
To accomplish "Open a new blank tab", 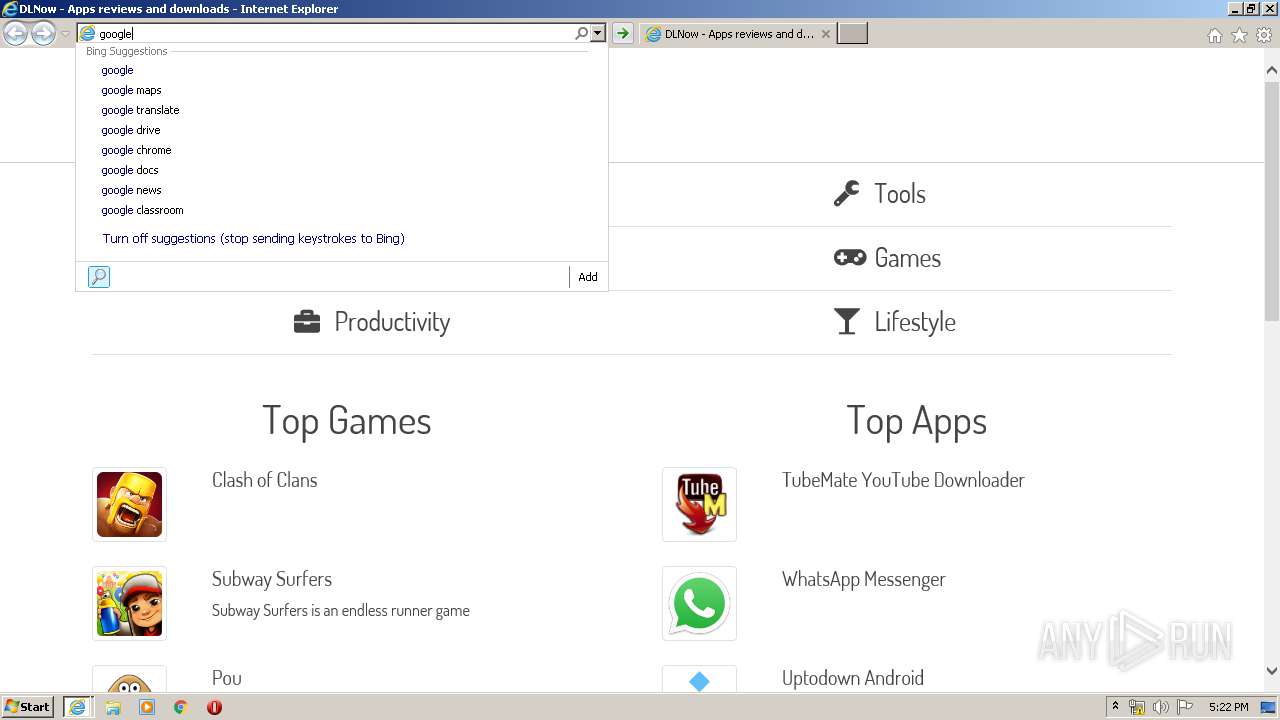I will (852, 34).
